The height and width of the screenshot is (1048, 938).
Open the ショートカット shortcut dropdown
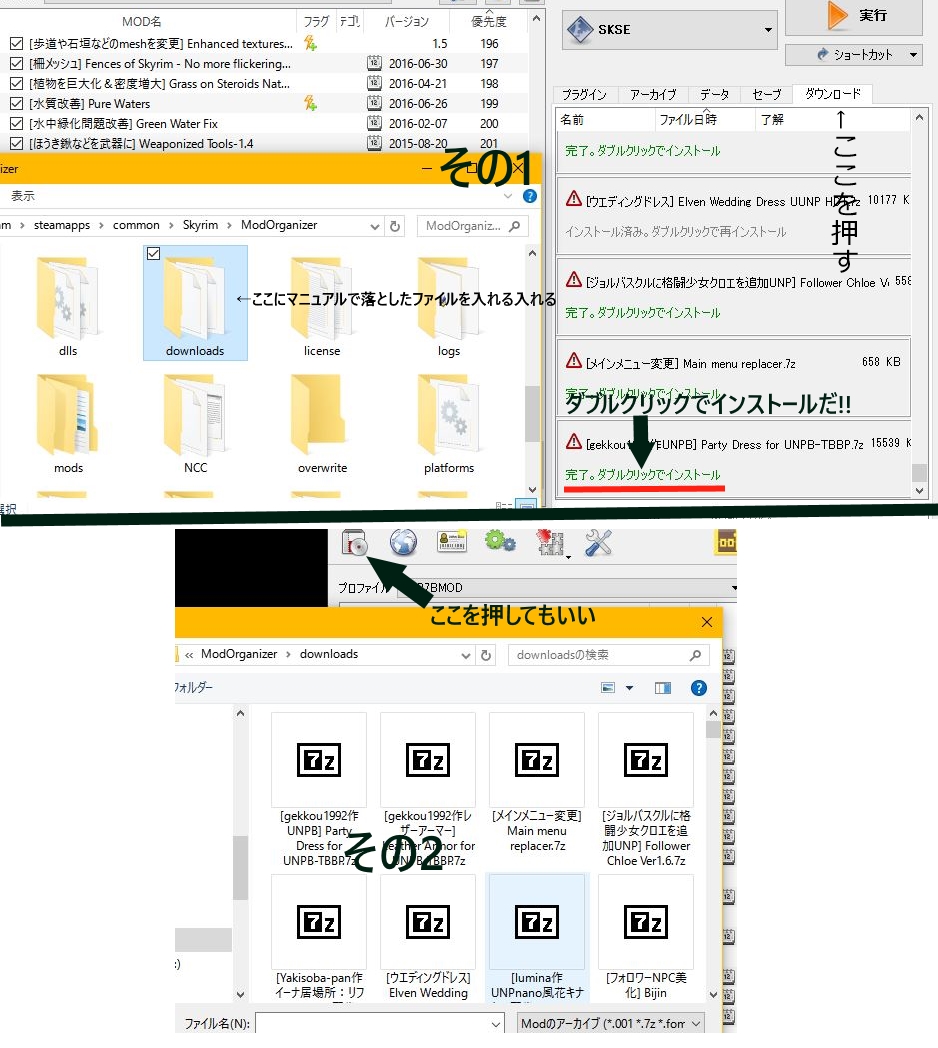(x=854, y=55)
